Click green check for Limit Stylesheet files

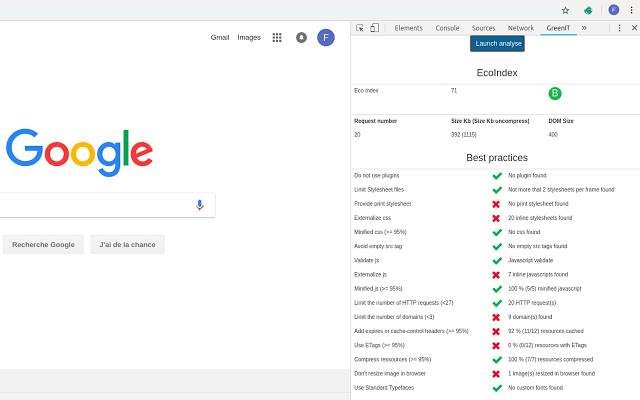pos(497,190)
